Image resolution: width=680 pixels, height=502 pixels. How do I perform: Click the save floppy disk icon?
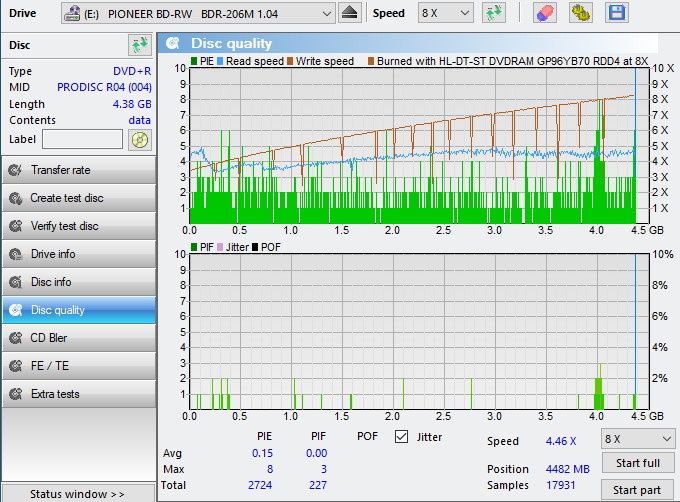coord(617,13)
